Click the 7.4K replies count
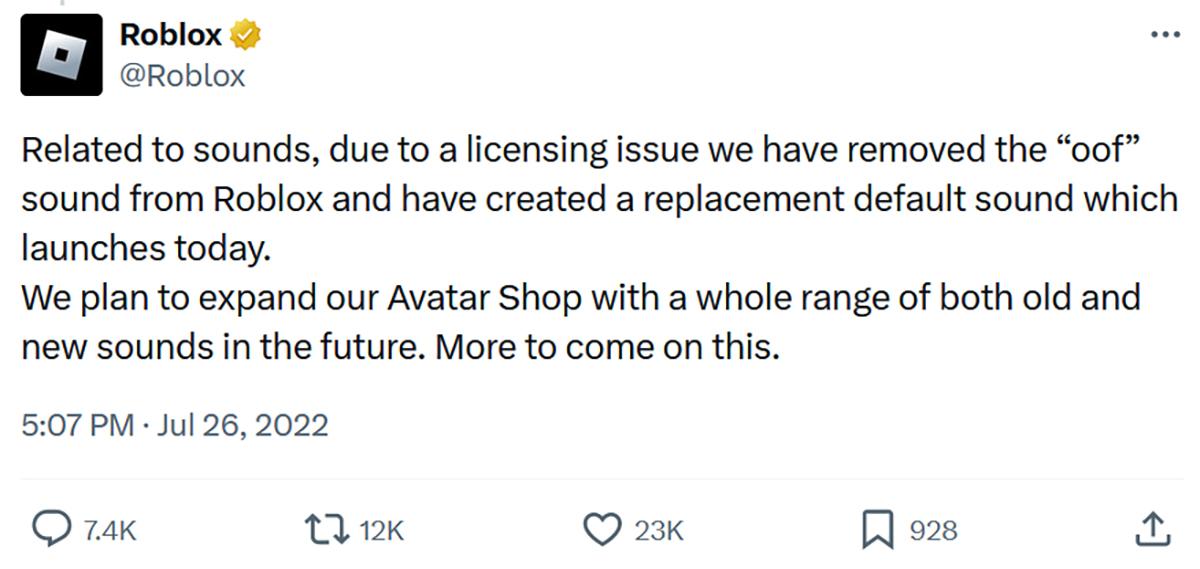The width and height of the screenshot is (1200, 569). click(x=108, y=531)
